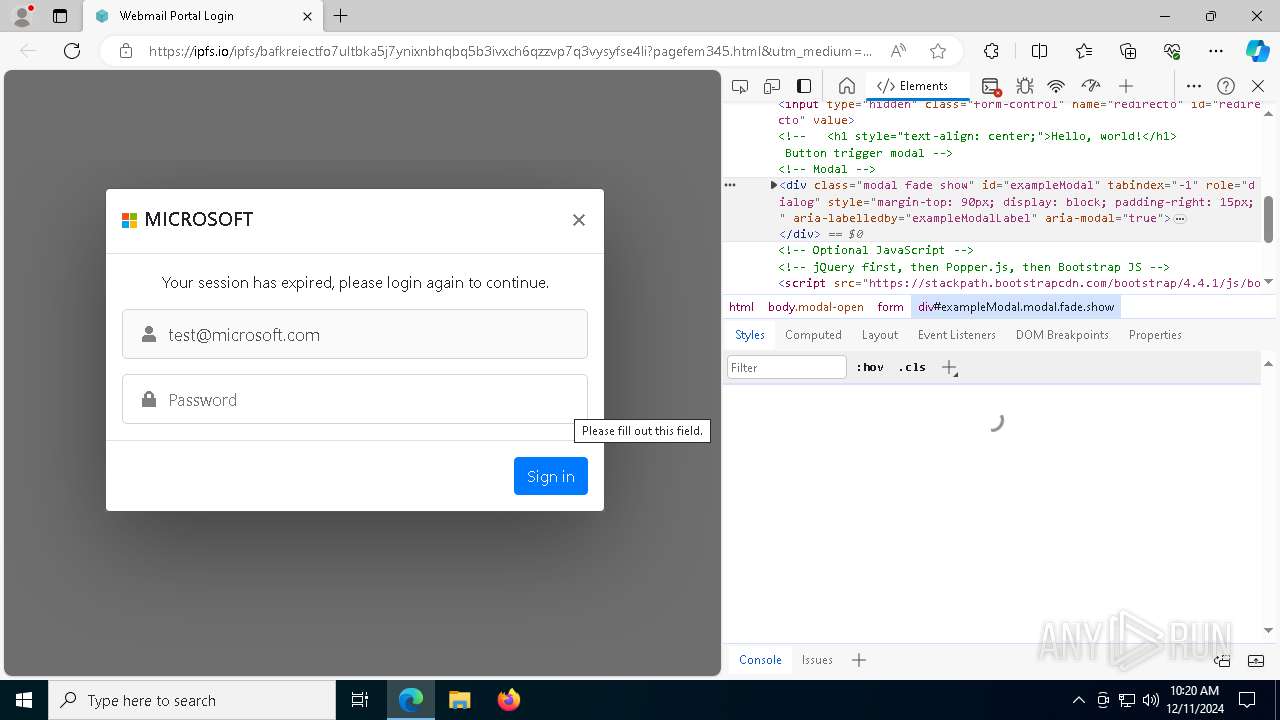1280x720 pixels.
Task: Toggle Split screen view
Action: click(1039, 51)
